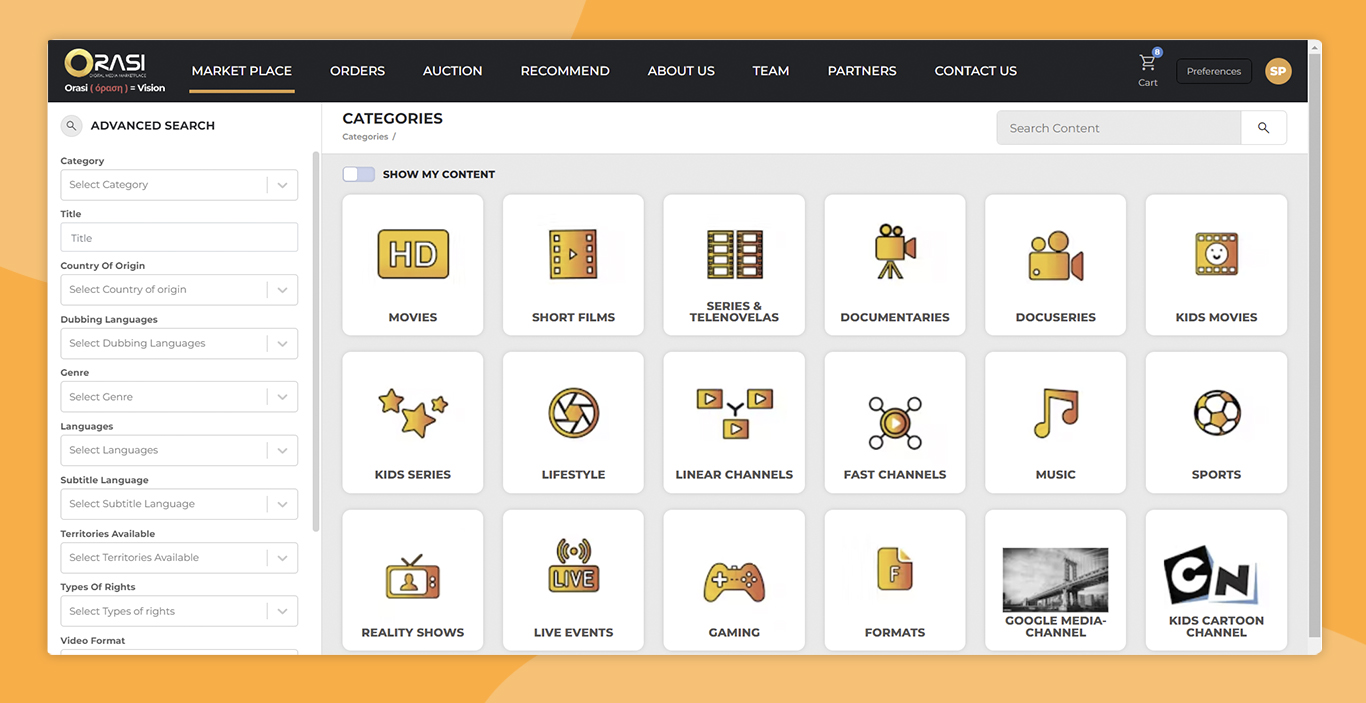Select the Kids Series stars icon
The height and width of the screenshot is (703, 1366).
413,412
